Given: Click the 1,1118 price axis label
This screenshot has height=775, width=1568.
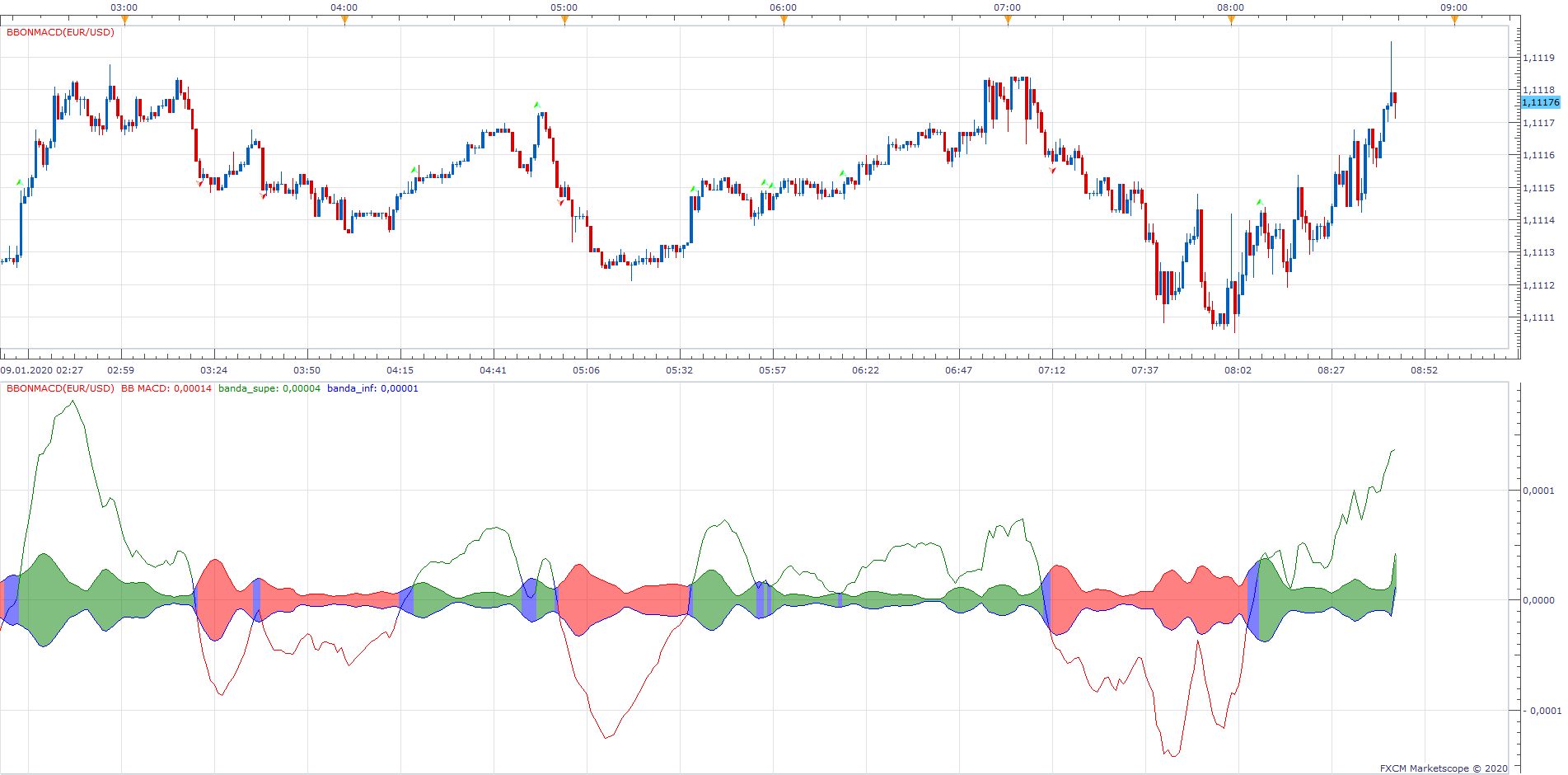Looking at the screenshot, I should pyautogui.click(x=1538, y=90).
